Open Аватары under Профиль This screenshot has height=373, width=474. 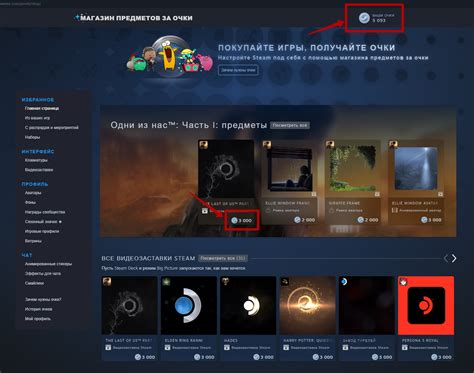pyautogui.click(x=33, y=193)
